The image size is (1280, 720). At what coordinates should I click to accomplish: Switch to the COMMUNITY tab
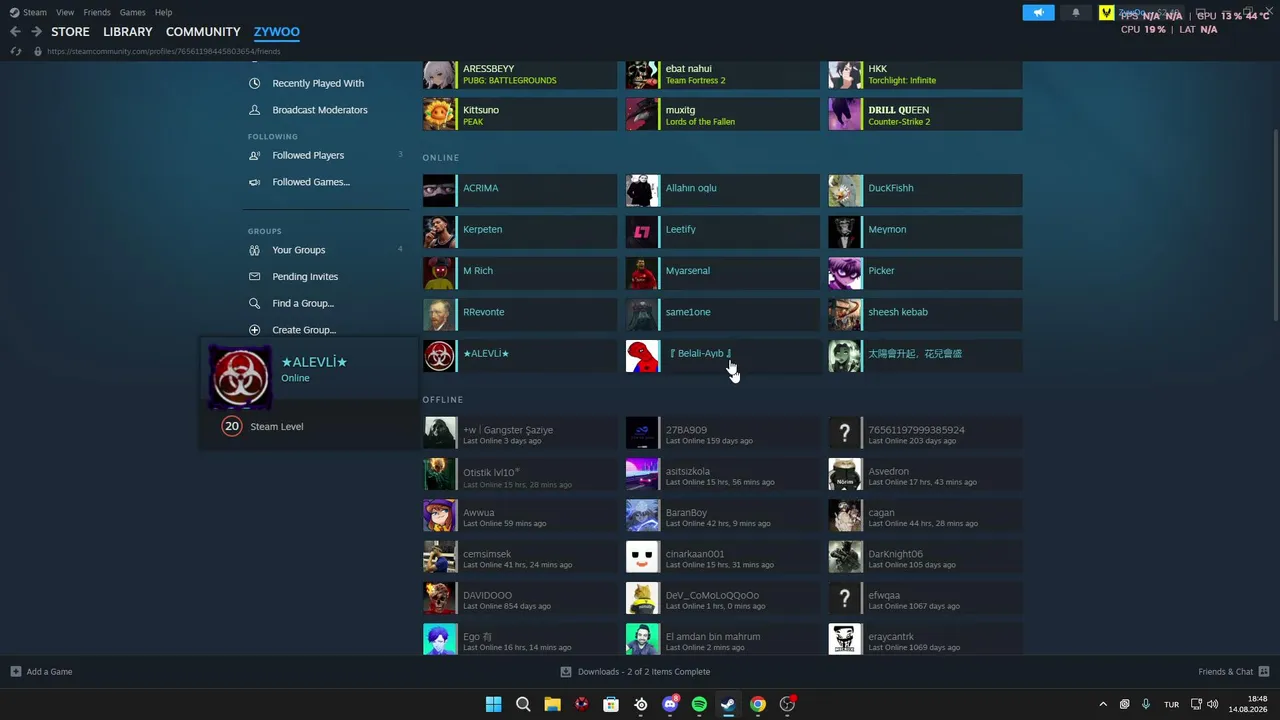203,32
